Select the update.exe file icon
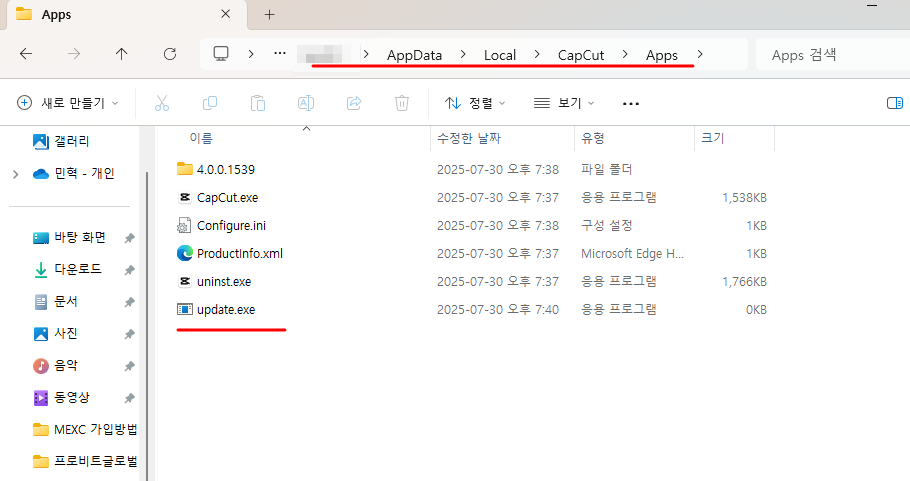 (185, 309)
